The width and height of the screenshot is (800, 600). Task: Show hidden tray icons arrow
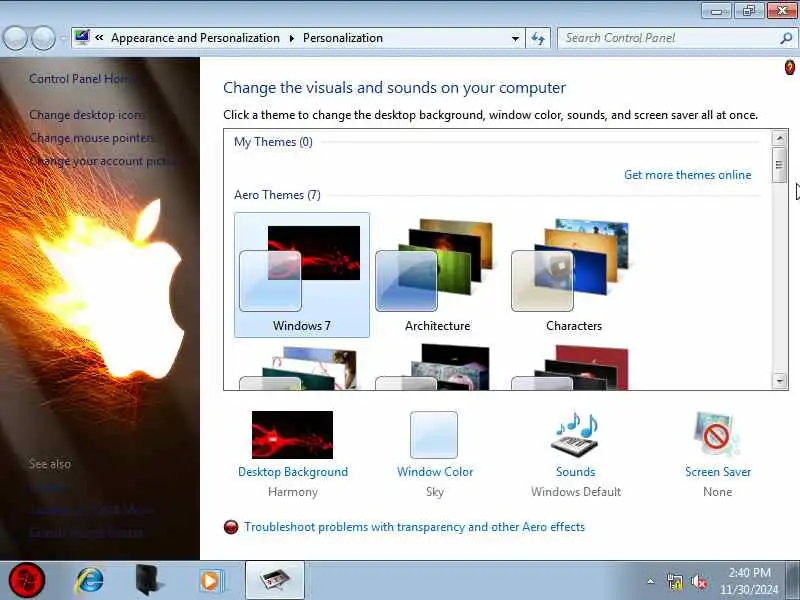650,581
